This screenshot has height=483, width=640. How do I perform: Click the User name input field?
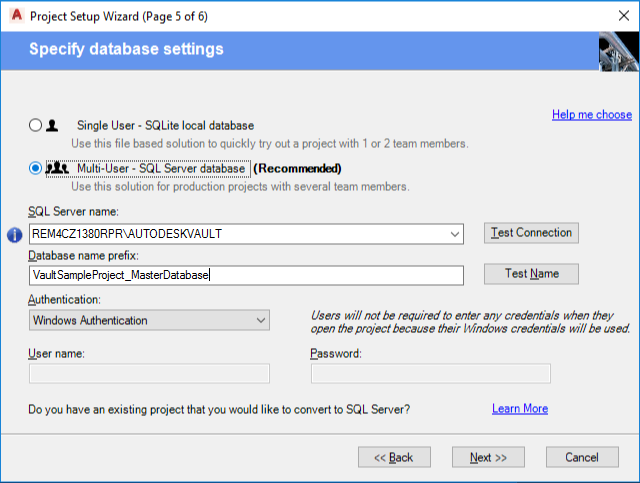(149, 374)
